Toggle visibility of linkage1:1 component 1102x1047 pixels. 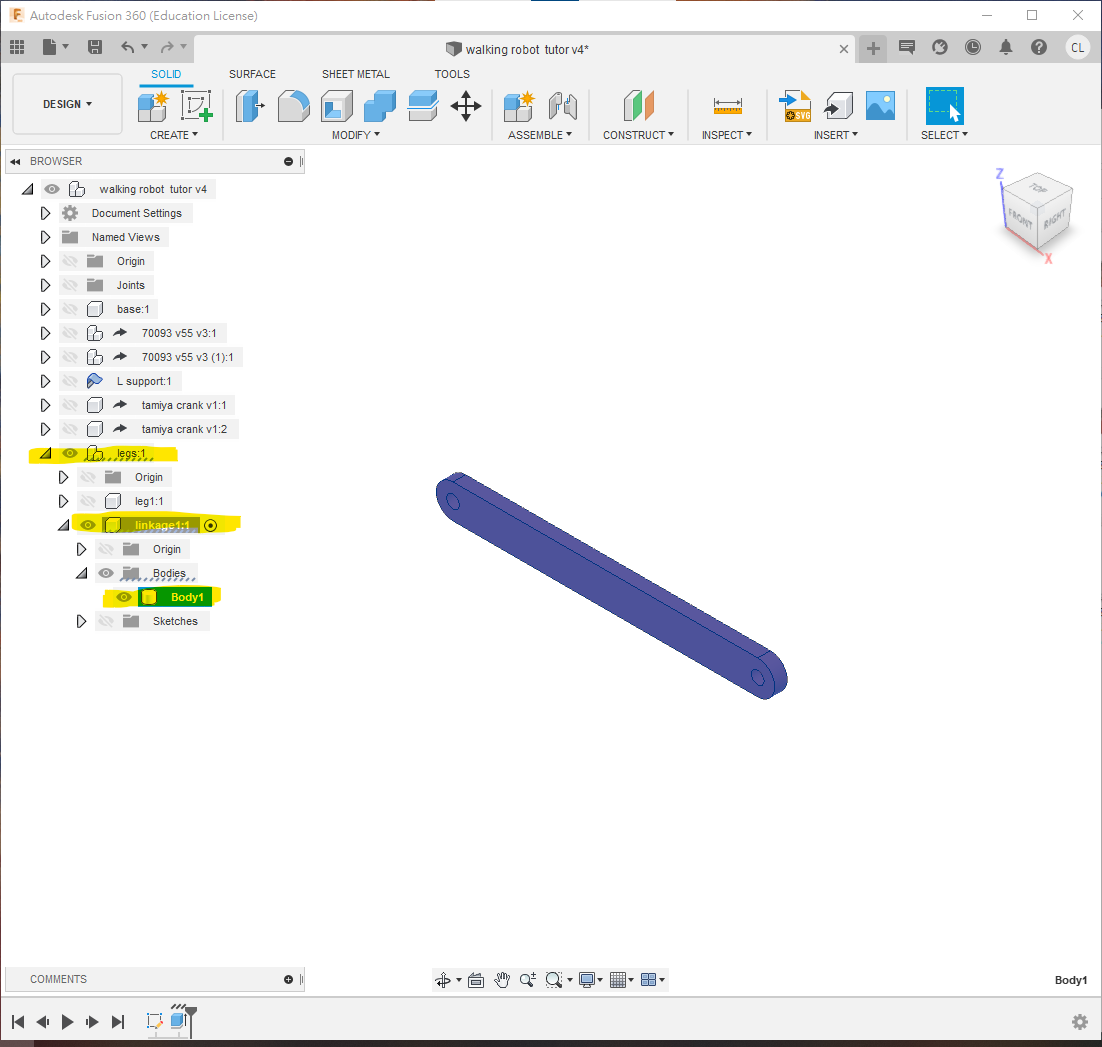click(88, 525)
